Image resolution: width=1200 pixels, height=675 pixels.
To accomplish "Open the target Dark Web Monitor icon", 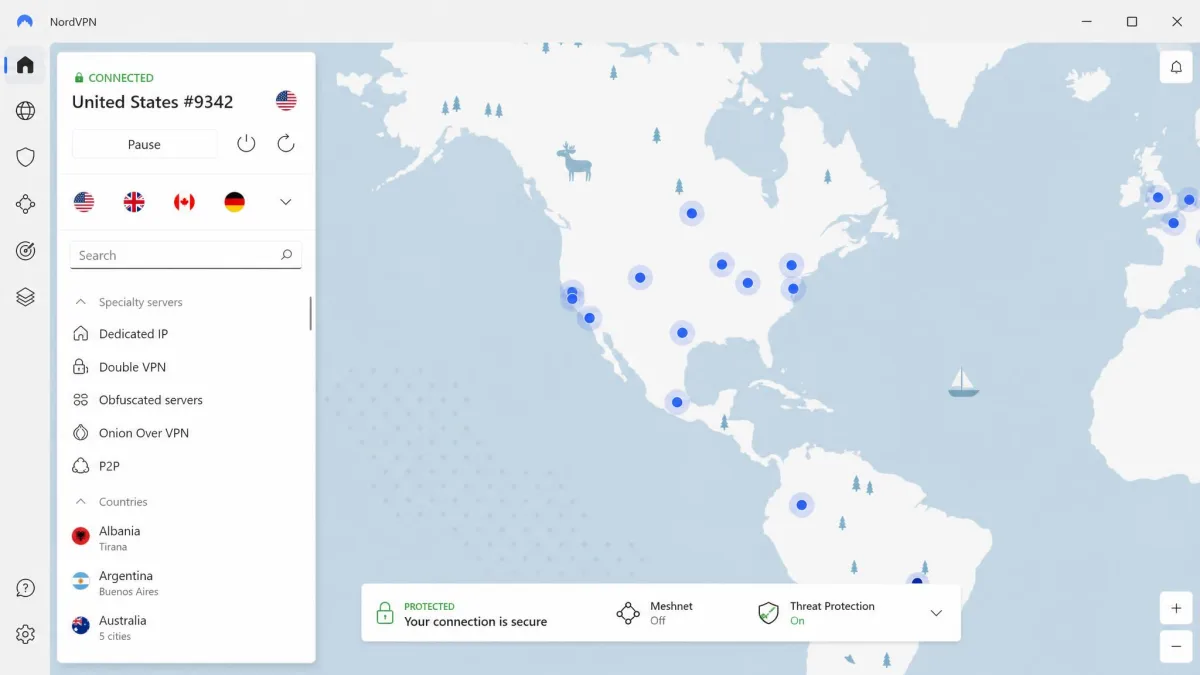I will tap(25, 251).
